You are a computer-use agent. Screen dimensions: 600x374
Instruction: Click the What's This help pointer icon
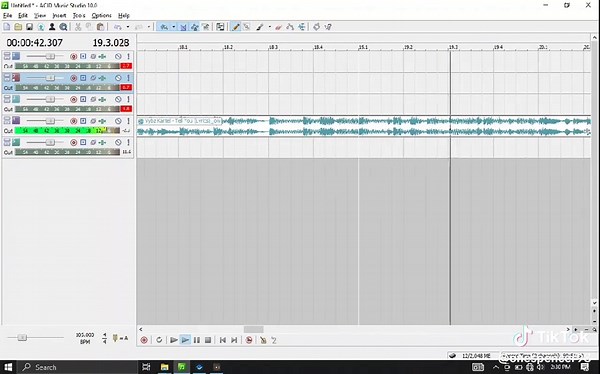(328, 27)
